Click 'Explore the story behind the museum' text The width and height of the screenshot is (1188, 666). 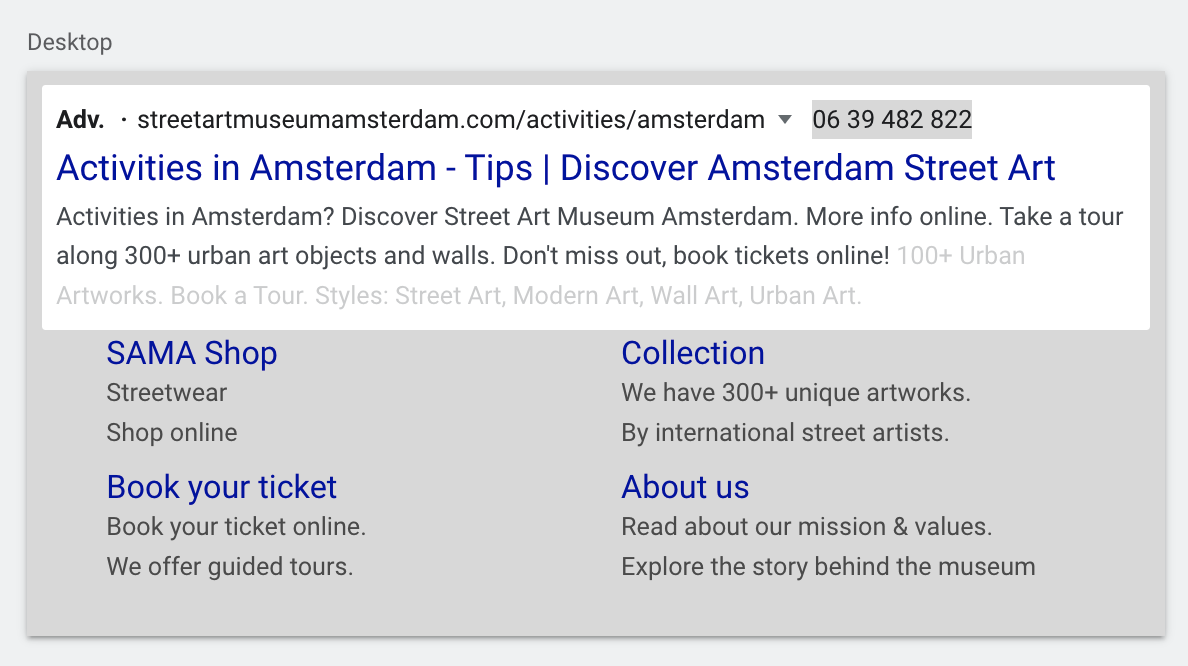click(828, 567)
